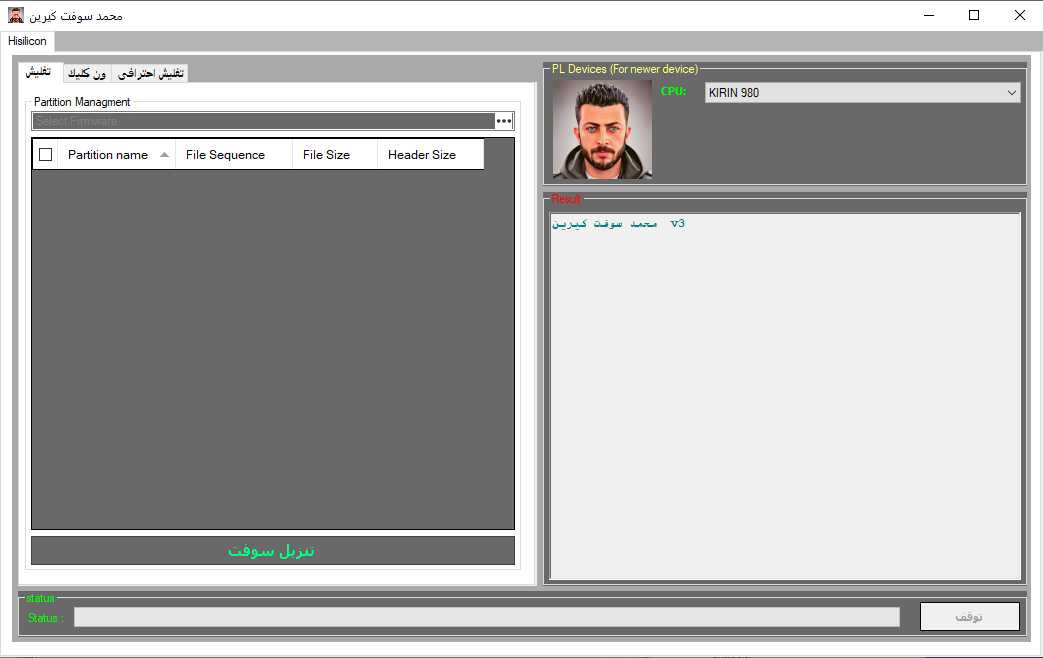The width and height of the screenshot is (1043, 658).
Task: Switch to the "تفليش احترافى" tab
Action: point(151,73)
